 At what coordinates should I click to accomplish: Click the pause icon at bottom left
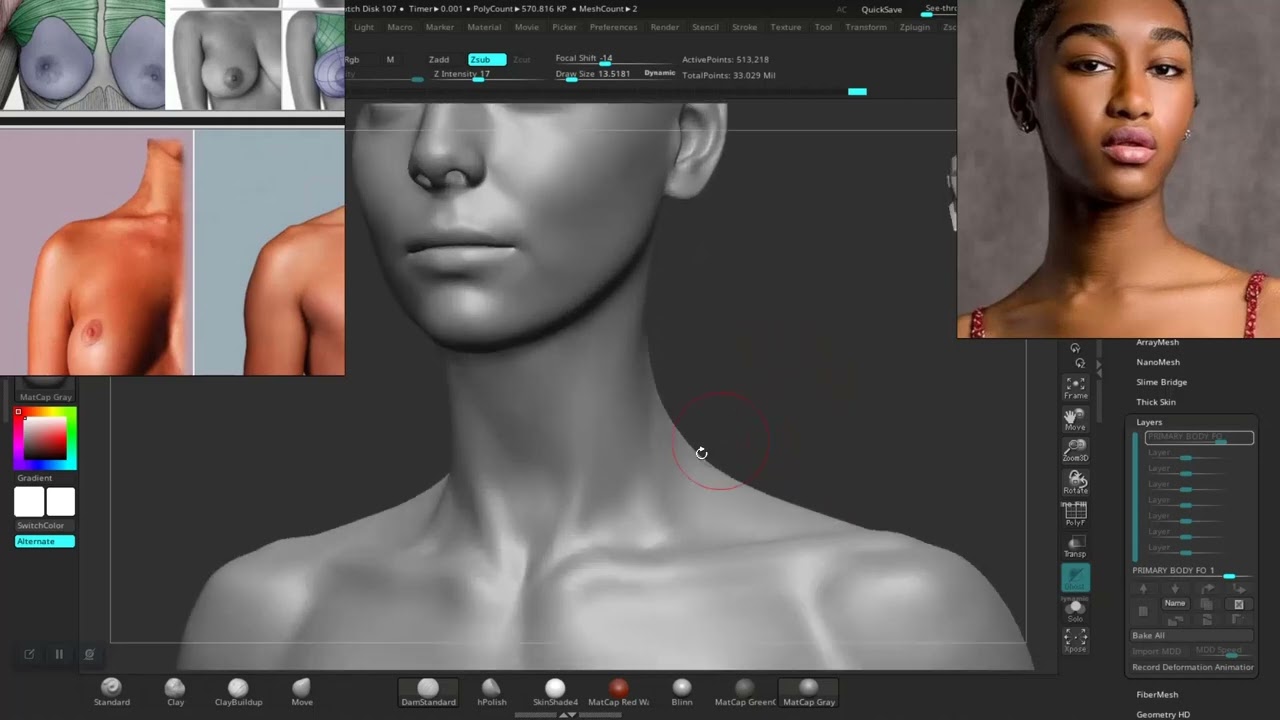(x=59, y=654)
